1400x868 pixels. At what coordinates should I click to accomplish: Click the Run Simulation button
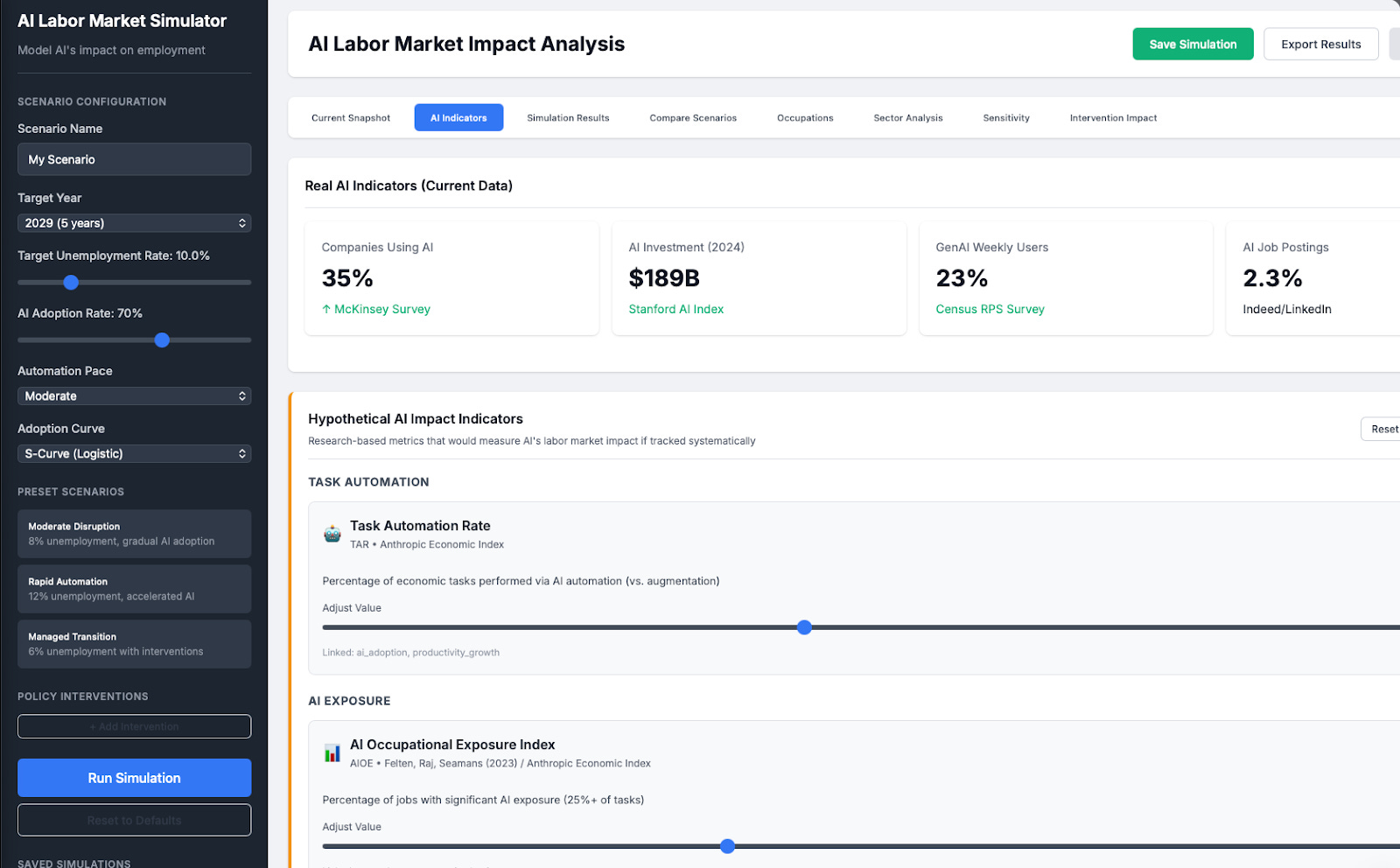[x=134, y=778]
